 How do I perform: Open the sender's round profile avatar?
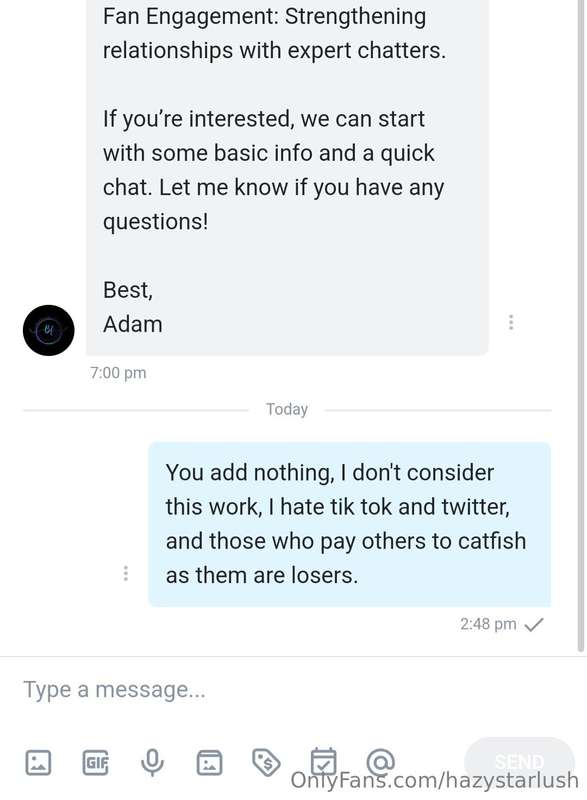[48, 330]
